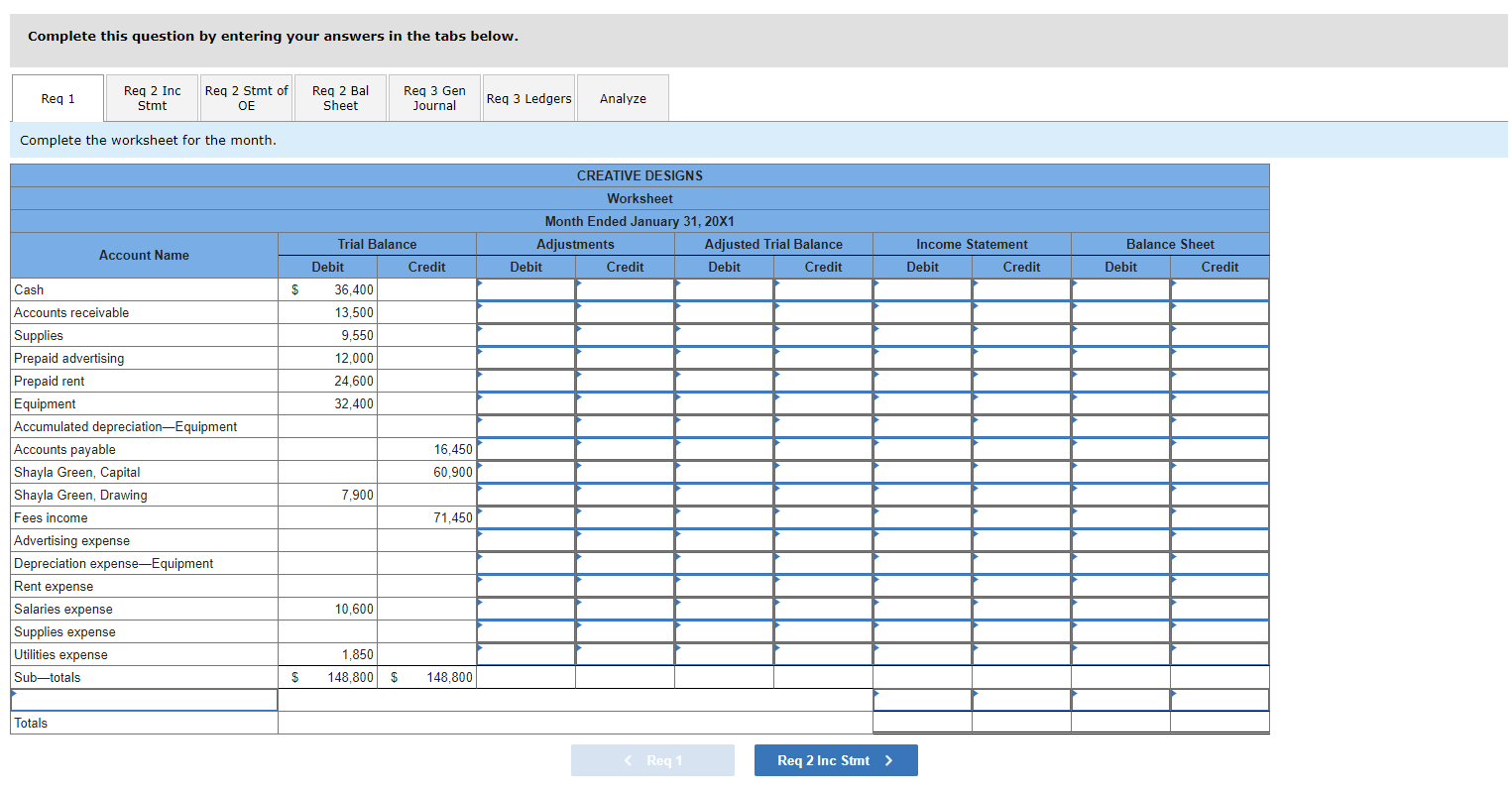
Task: Click the Equipment value 32,400
Action: (354, 403)
